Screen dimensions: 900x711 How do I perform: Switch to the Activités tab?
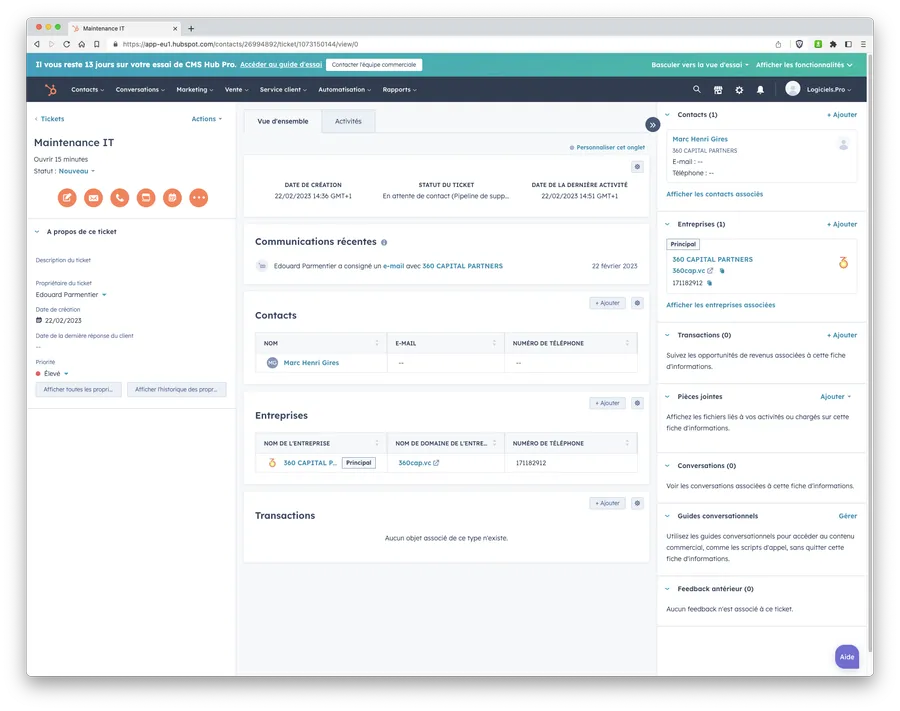click(x=348, y=121)
